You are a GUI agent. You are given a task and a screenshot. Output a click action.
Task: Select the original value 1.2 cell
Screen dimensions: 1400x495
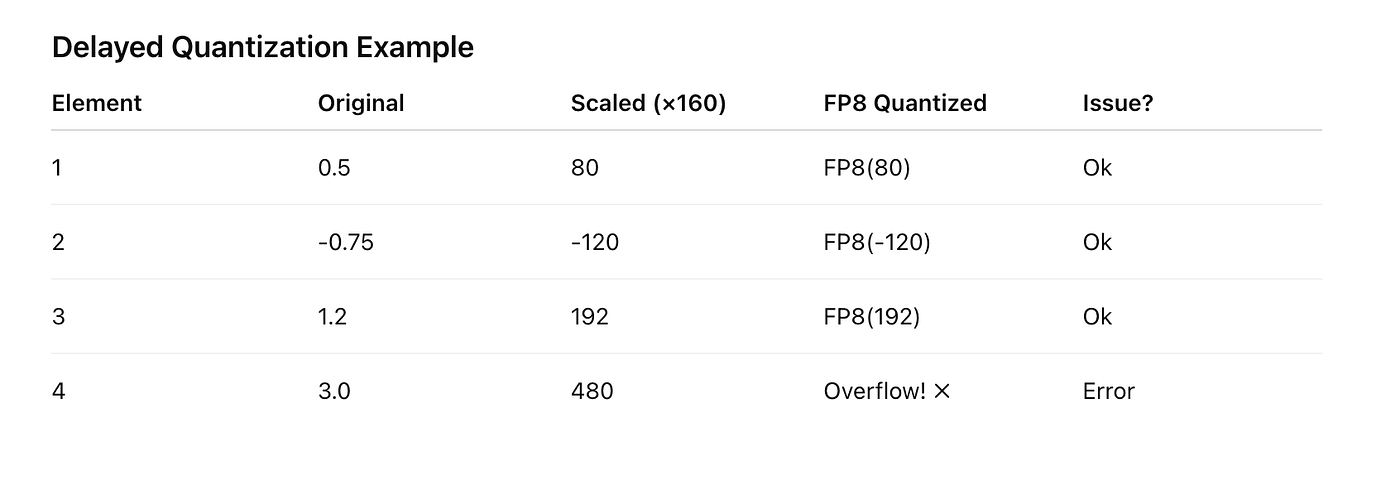point(333,317)
